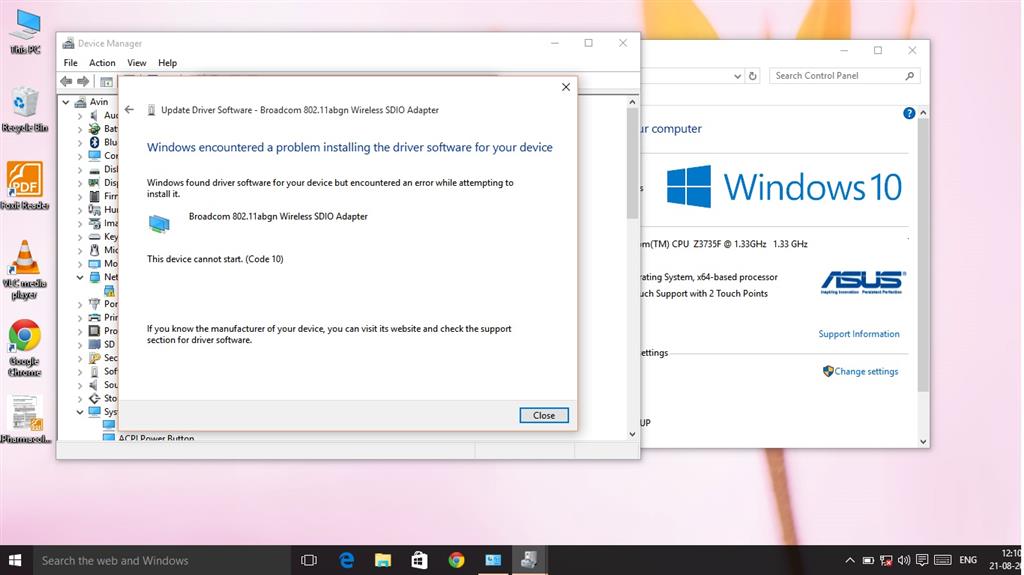Screen dimensions: 1024x575
Task: Dismiss dialog with X button
Action: 566,87
